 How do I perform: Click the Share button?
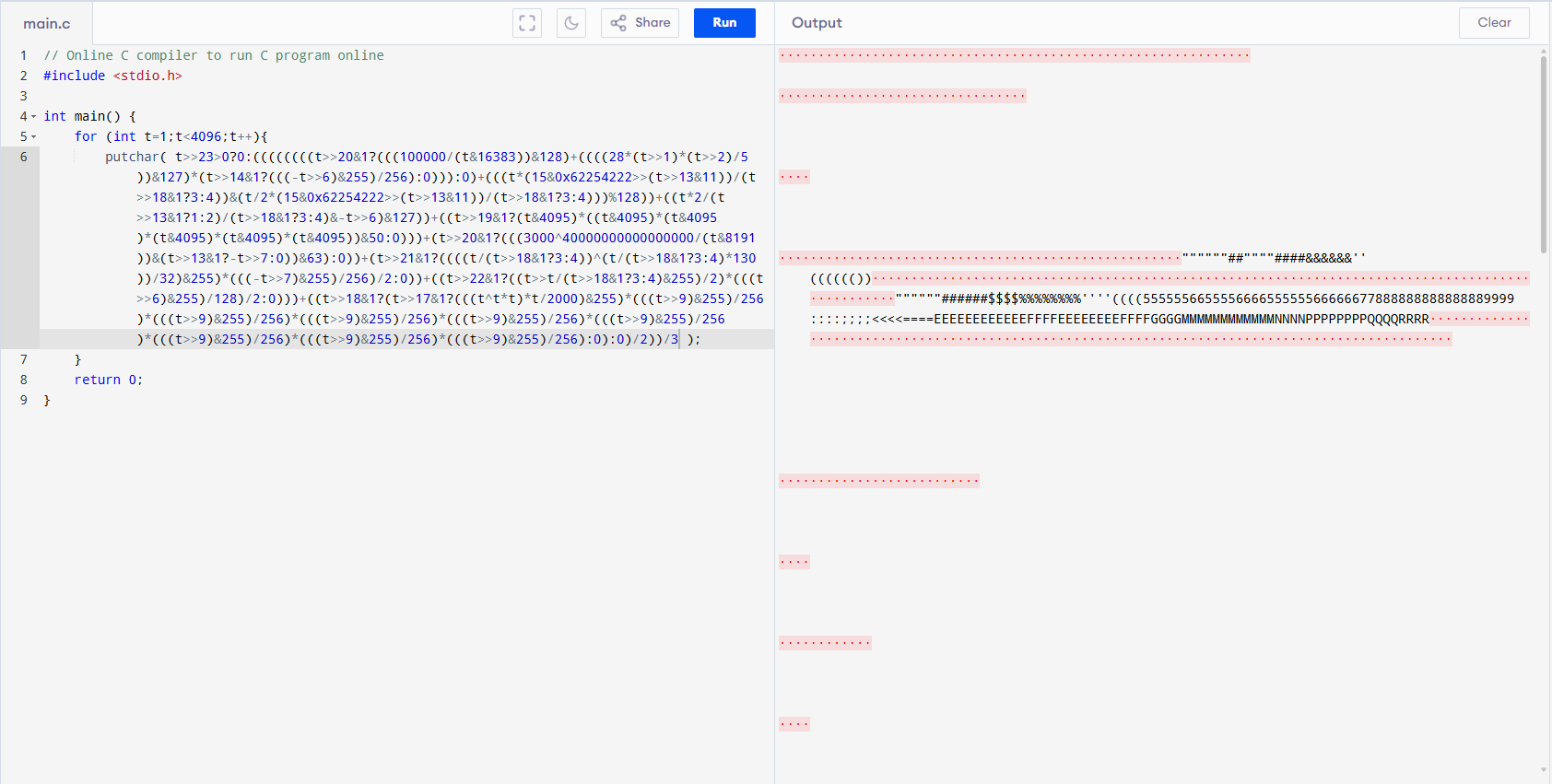pos(641,23)
